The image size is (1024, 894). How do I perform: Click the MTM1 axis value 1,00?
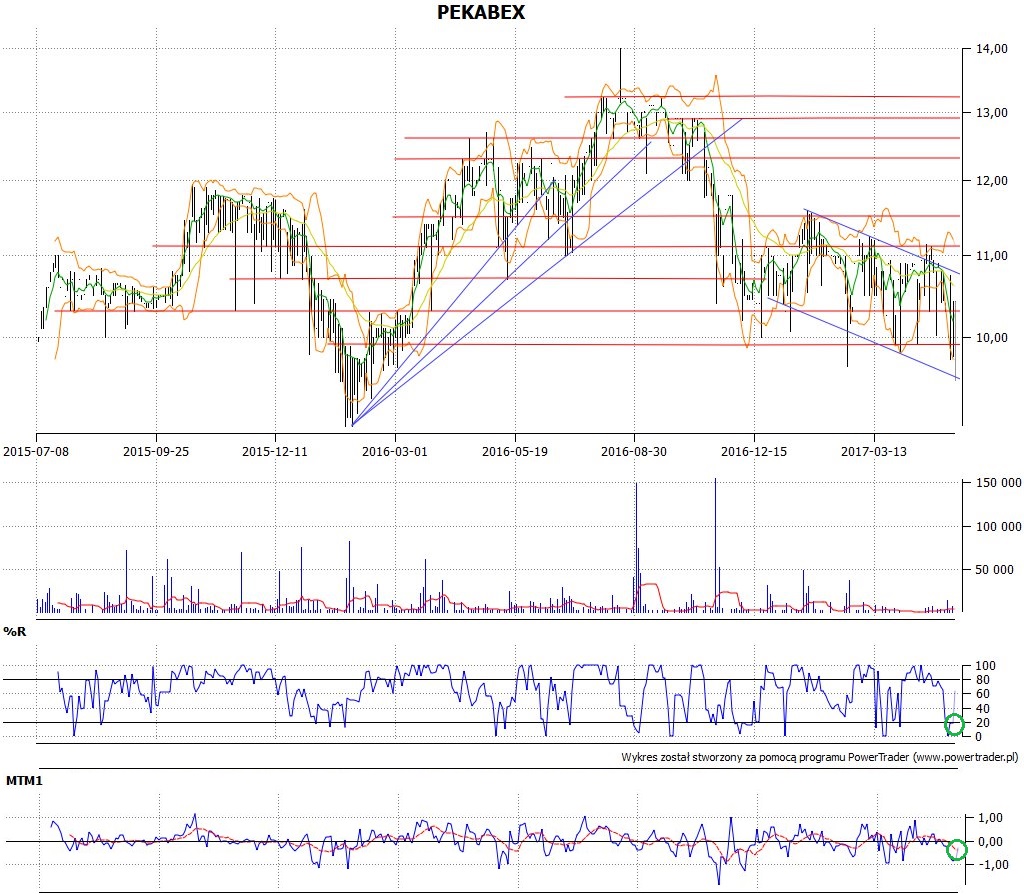(x=991, y=818)
